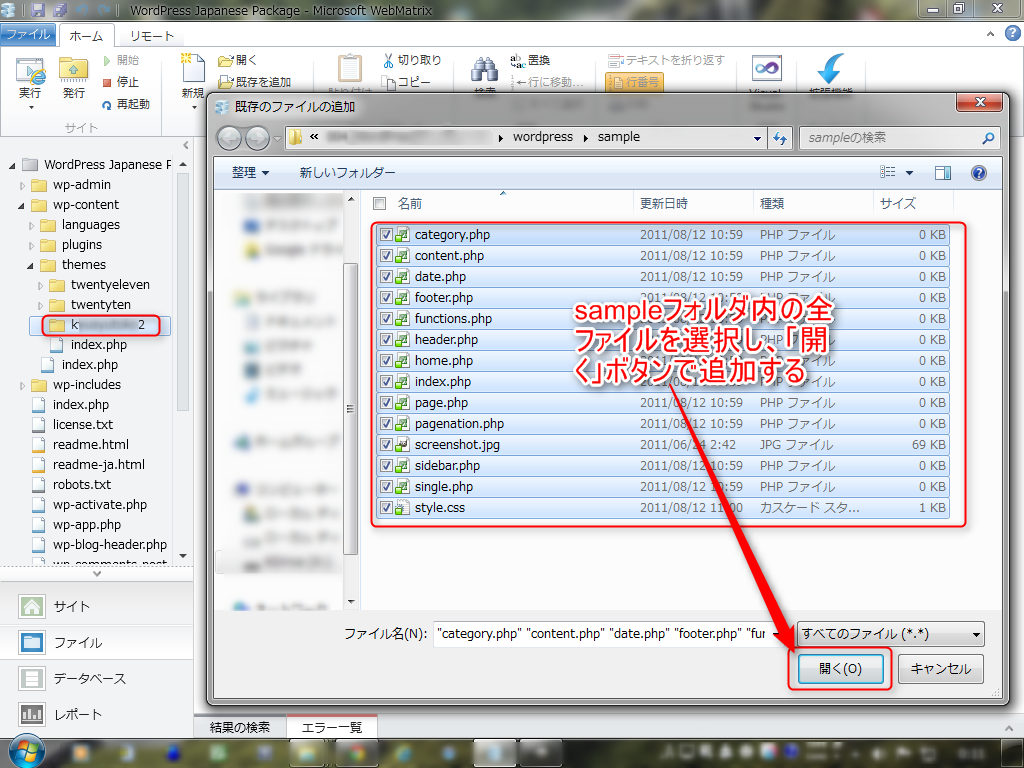Screen dimensions: 1024x768
Task: Open the サイト workspace
Action: tap(97, 606)
